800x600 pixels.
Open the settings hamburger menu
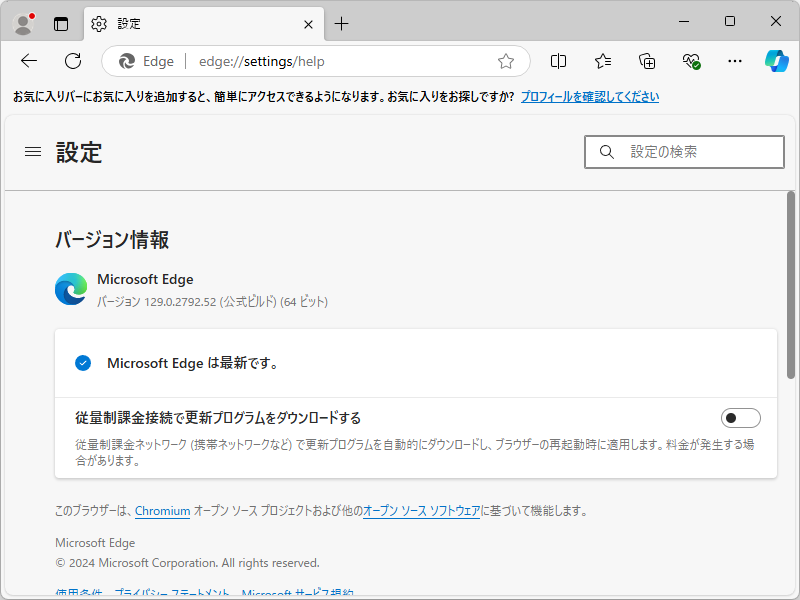click(x=32, y=152)
